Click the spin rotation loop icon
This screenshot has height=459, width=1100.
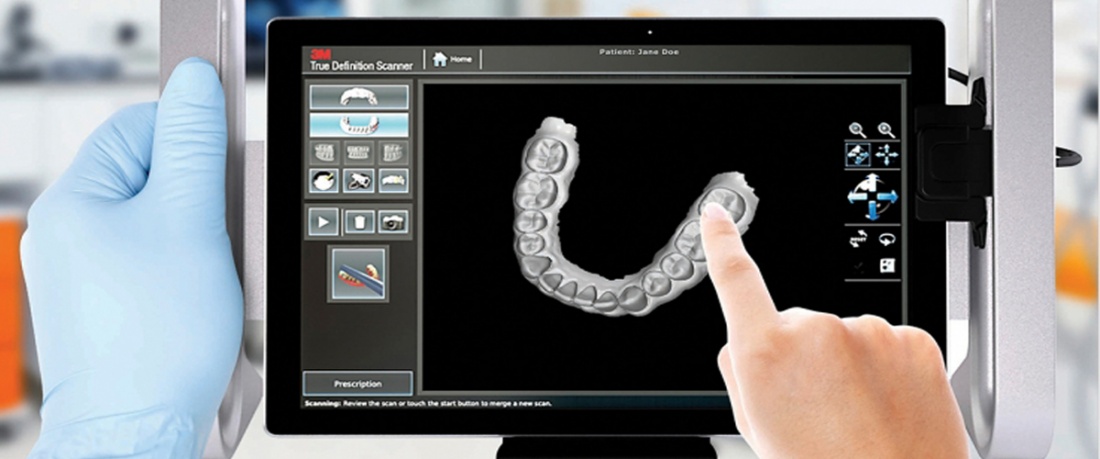887,239
